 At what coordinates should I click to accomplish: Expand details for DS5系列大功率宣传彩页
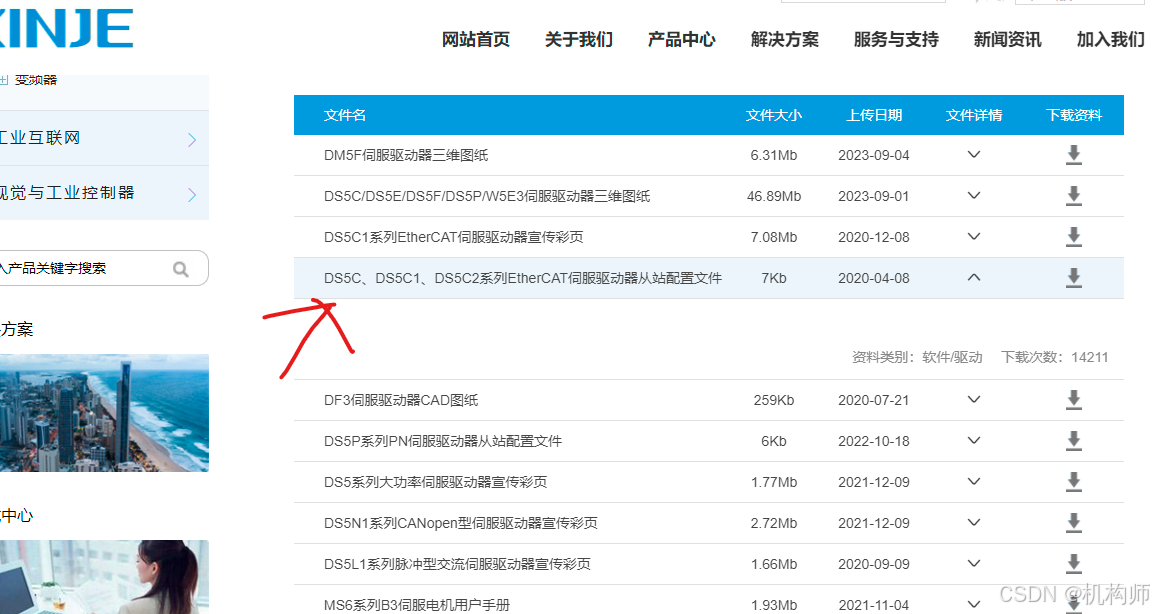point(974,481)
